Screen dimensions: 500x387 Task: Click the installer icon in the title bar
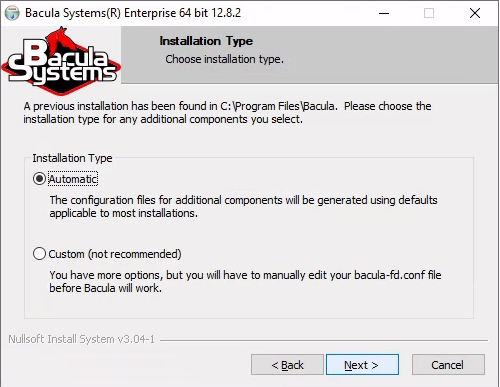[12, 13]
